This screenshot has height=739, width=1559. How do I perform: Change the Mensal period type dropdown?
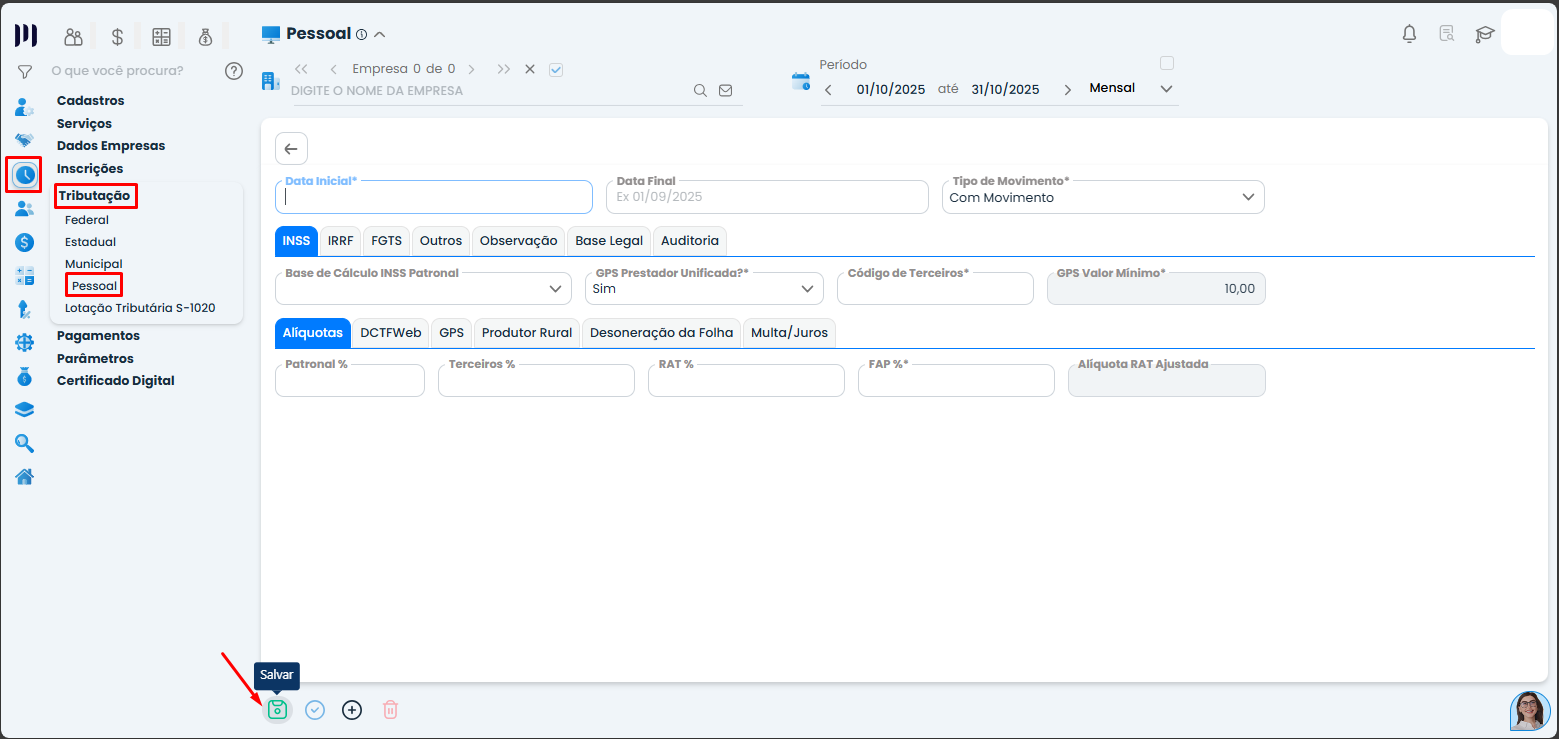[1131, 88]
